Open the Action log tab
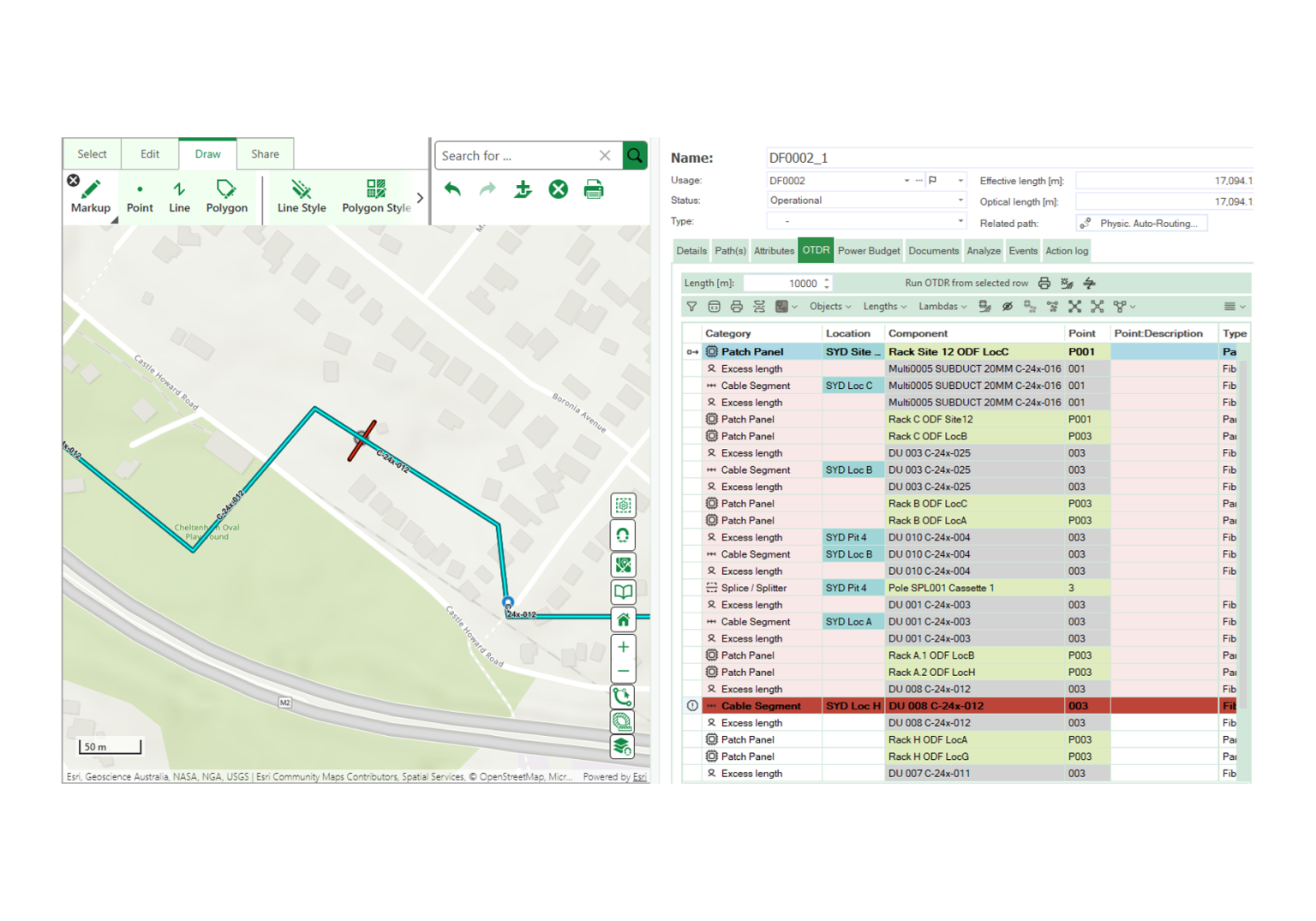Viewport: 1316px width, 921px height. point(1067,251)
